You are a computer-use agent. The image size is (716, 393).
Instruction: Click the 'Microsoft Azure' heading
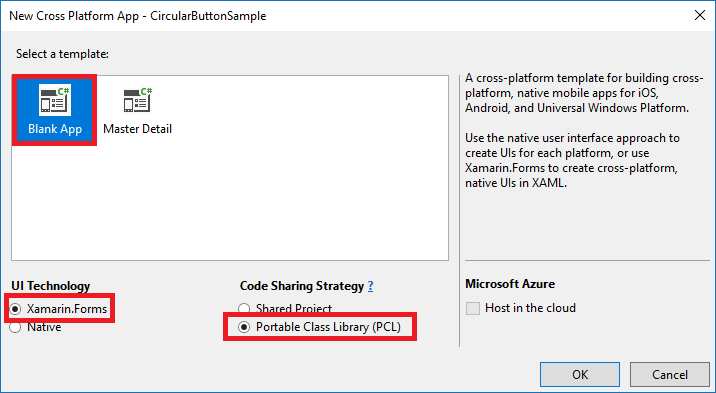510,284
